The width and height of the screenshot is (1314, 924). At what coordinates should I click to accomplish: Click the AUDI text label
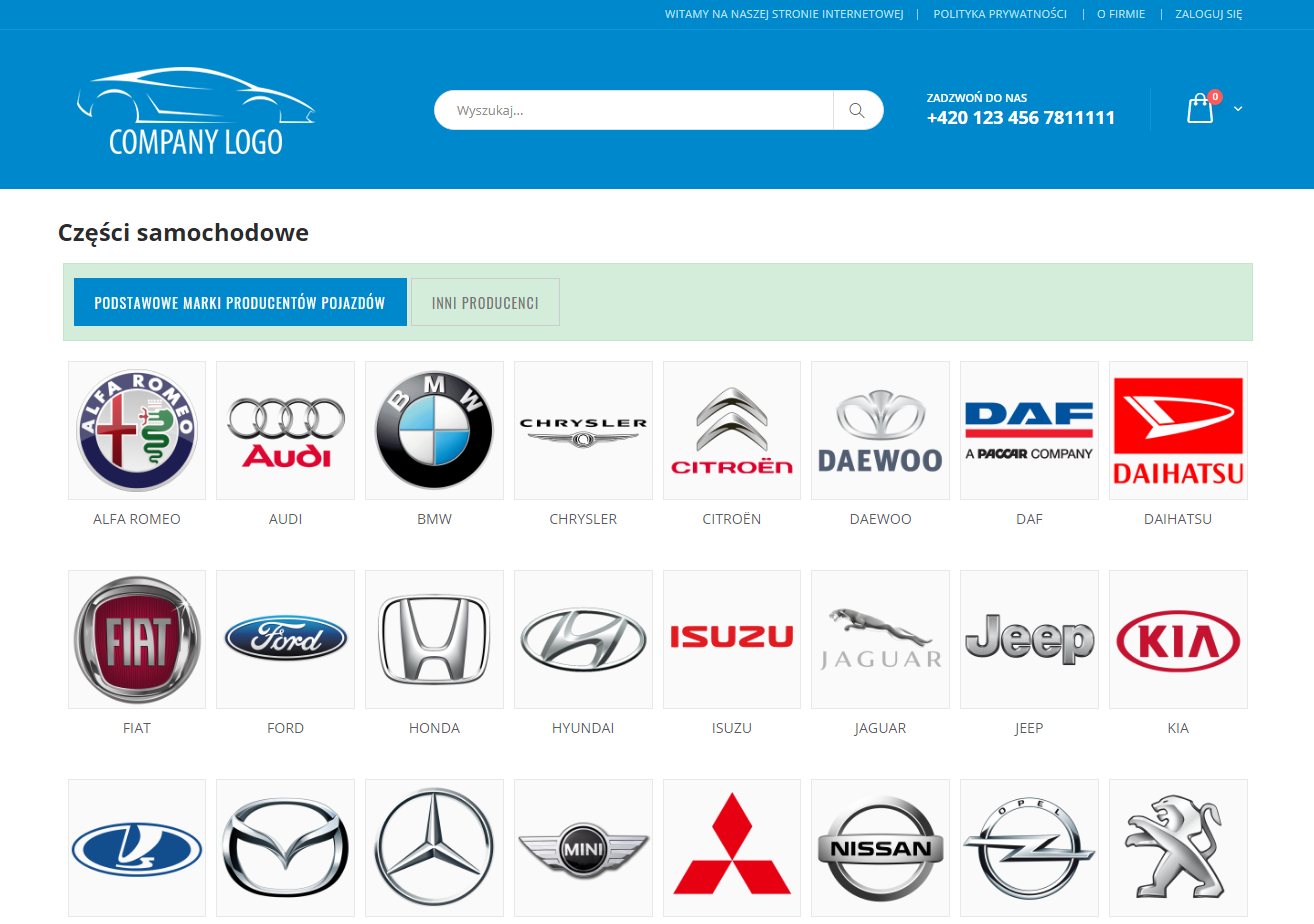click(x=285, y=519)
